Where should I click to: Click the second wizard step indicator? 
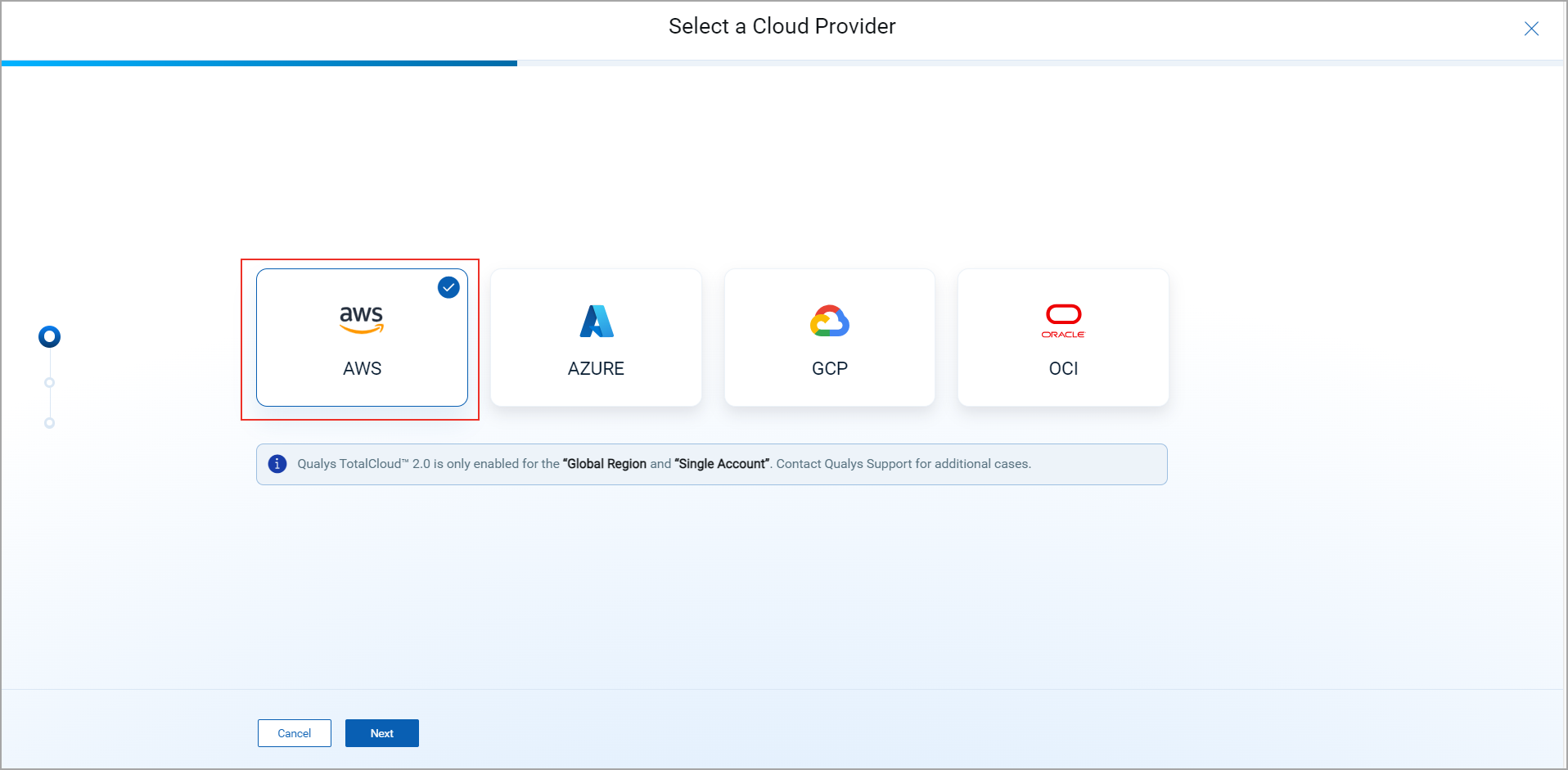point(50,382)
